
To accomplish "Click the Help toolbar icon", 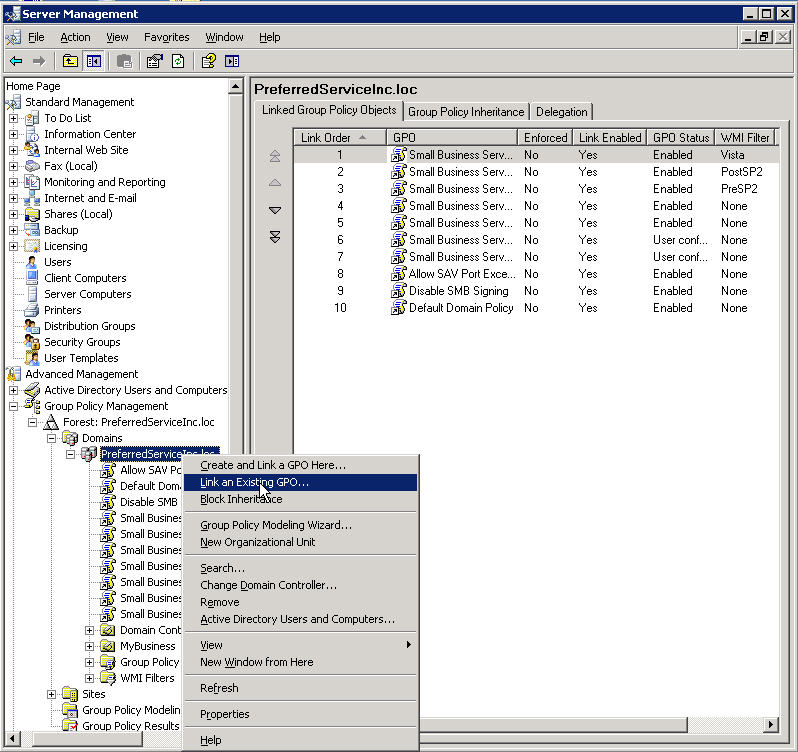I will (208, 62).
